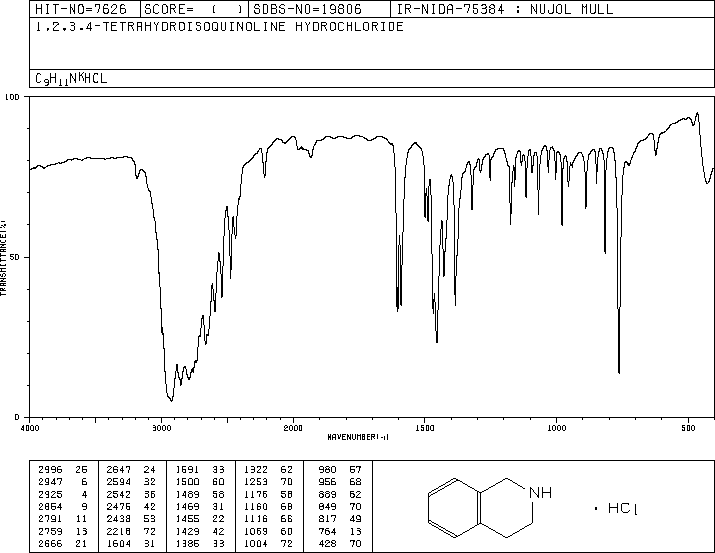Image resolution: width=715 pixels, height=553 pixels.
Task: Pick the 1385 peak row
Action: click(x=200, y=543)
